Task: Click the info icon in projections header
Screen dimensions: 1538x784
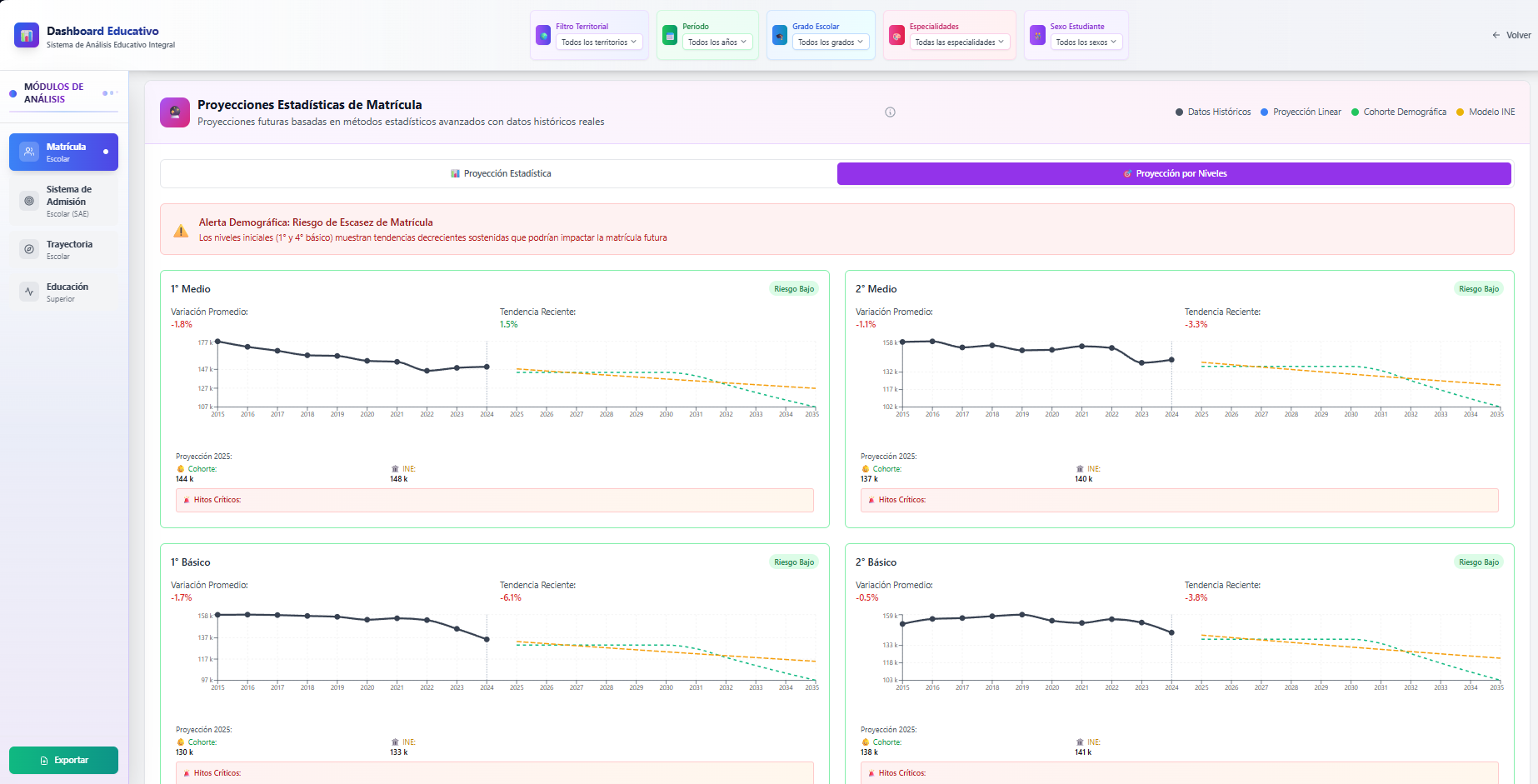Action: [890, 112]
